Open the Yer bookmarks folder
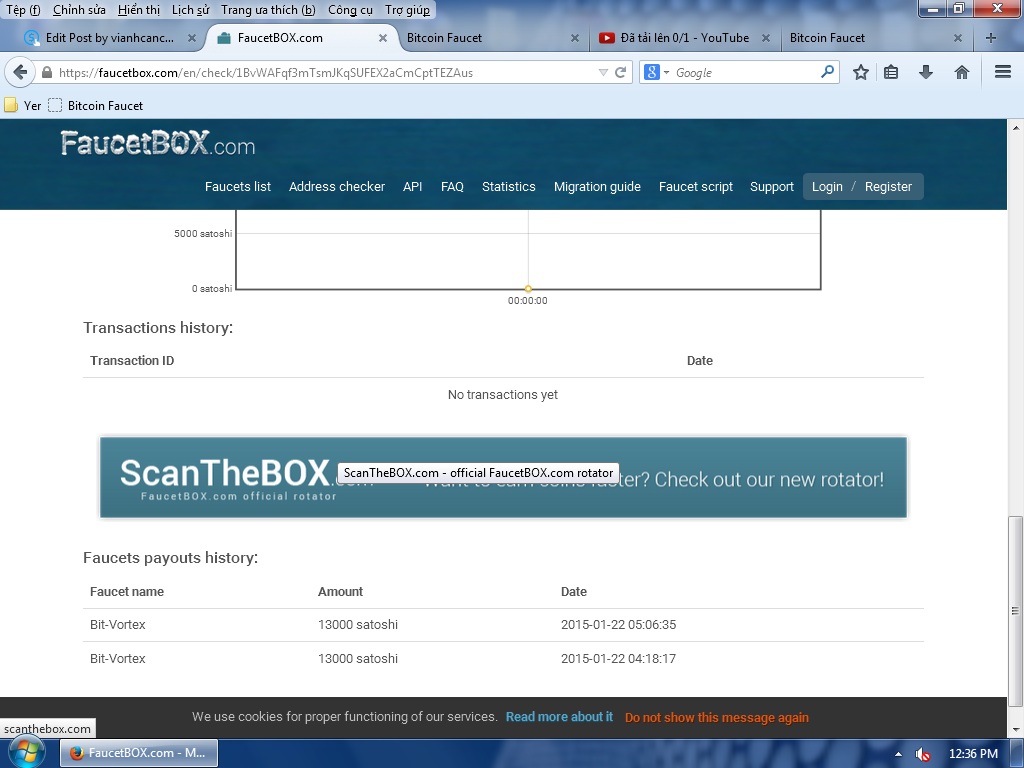 [x=23, y=105]
